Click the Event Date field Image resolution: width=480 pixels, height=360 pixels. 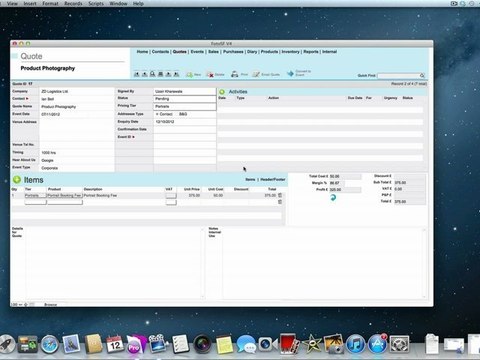[x=77, y=114]
